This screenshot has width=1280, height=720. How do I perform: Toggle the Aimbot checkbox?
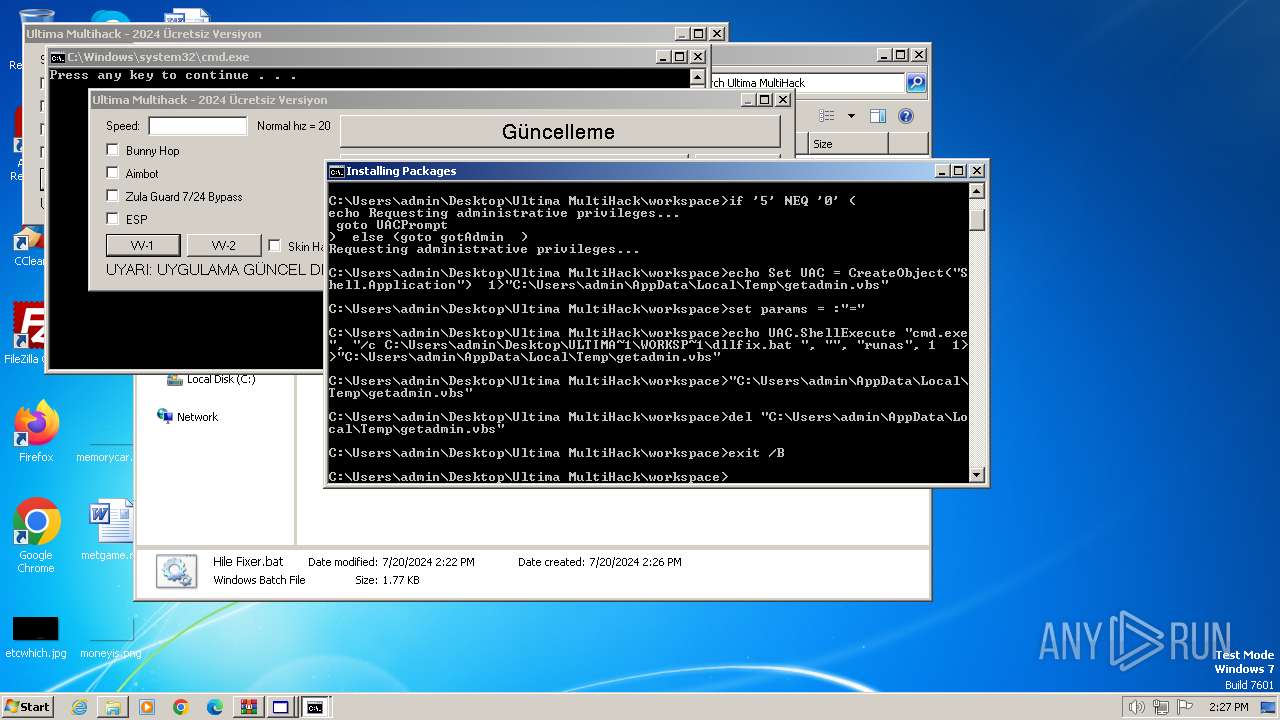point(113,173)
